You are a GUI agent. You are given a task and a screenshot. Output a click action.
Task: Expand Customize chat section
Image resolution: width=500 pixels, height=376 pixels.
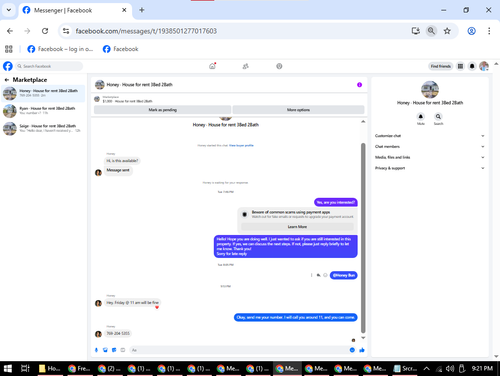click(x=429, y=136)
